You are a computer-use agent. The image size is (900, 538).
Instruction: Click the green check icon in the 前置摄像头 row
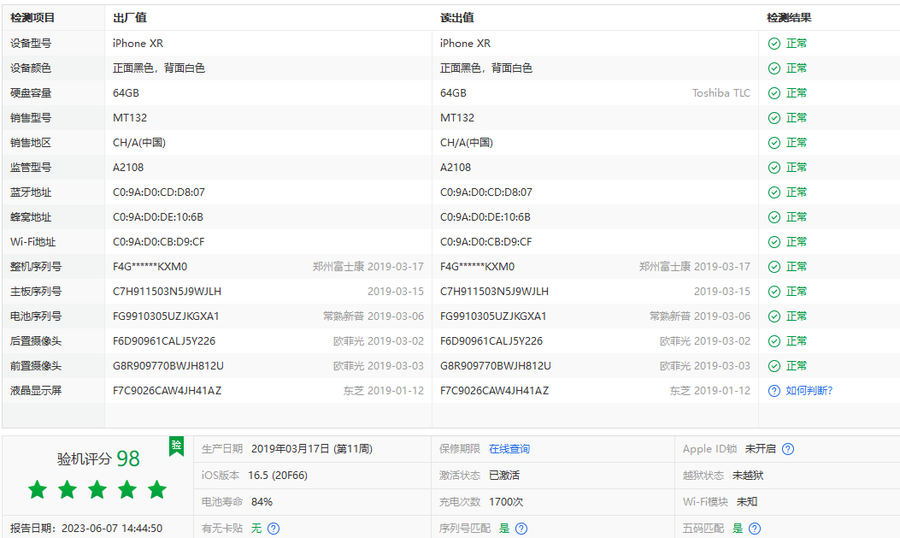point(774,366)
